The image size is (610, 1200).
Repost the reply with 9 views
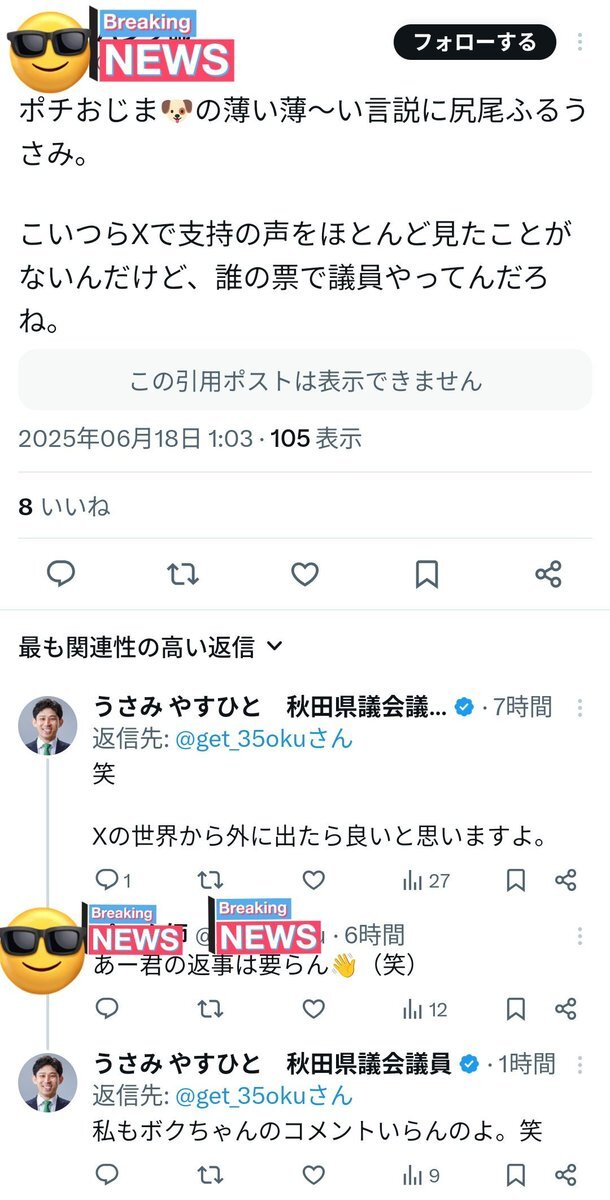[210, 1175]
